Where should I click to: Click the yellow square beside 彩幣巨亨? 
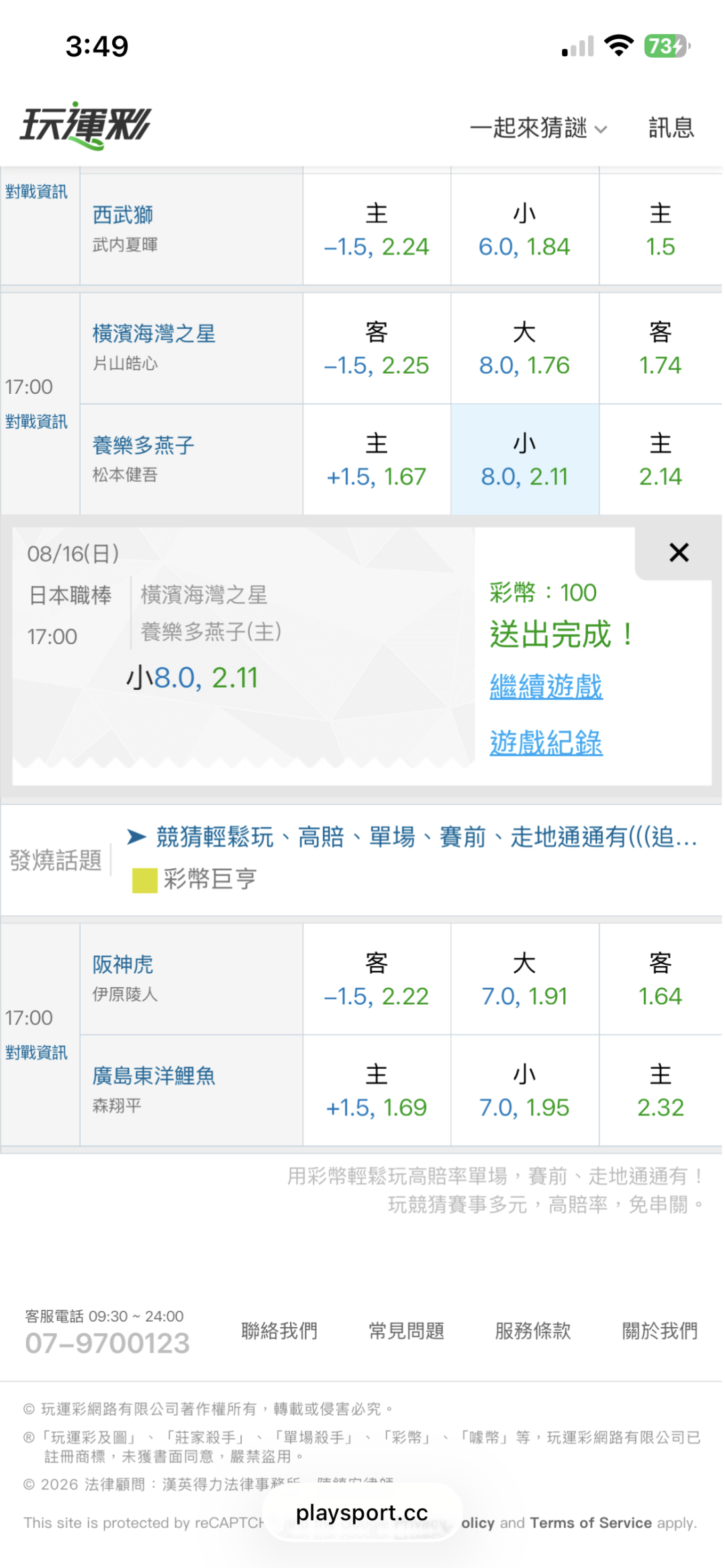[144, 880]
